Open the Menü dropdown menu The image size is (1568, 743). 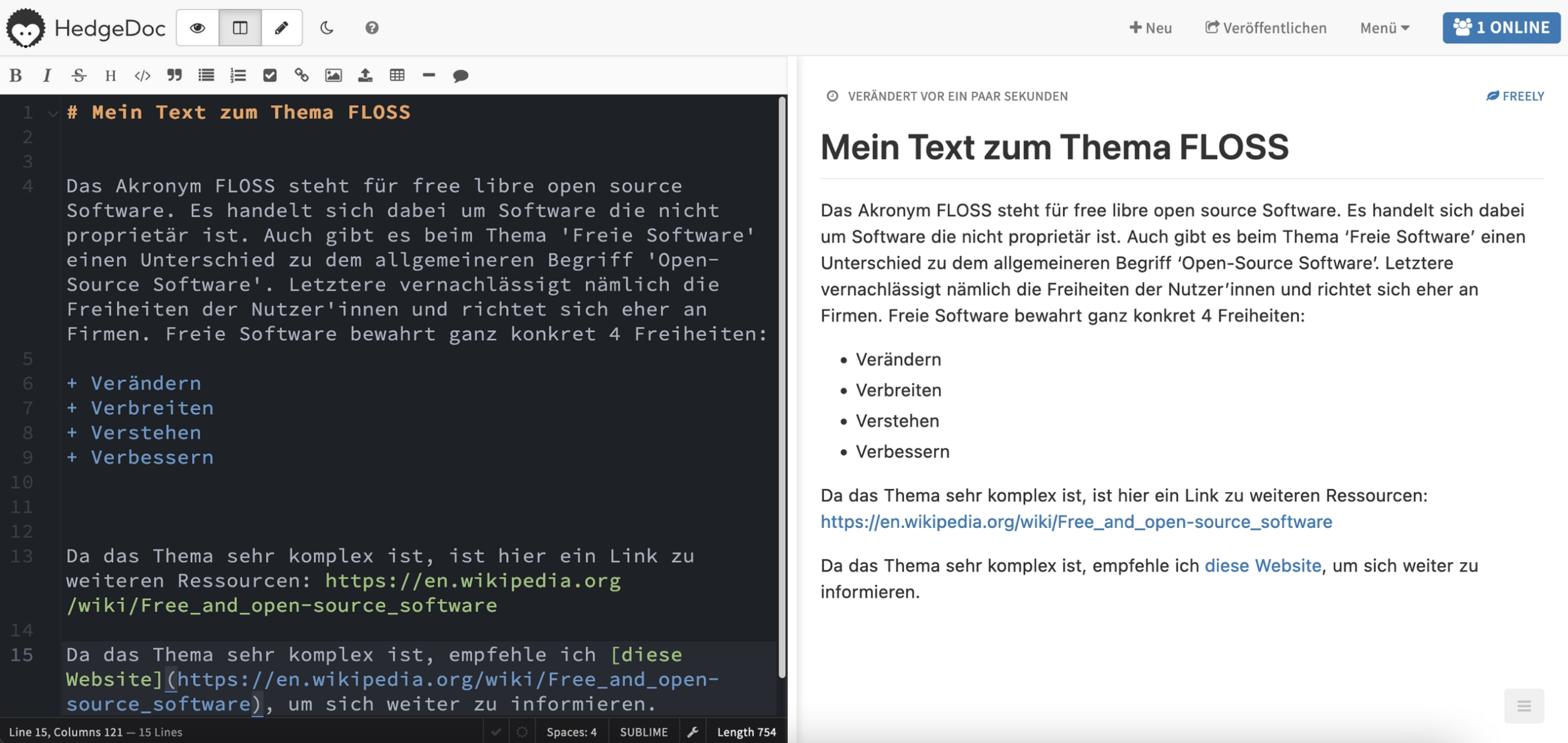pos(1384,27)
